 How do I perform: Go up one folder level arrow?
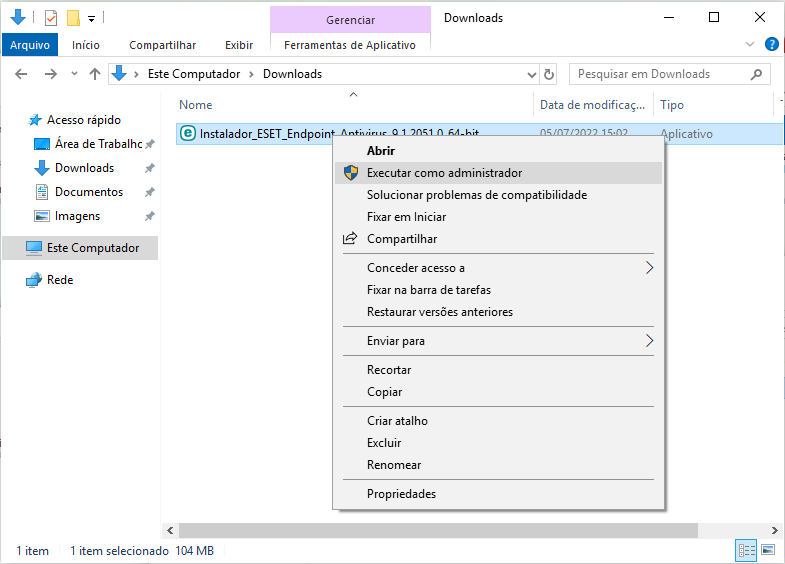click(95, 74)
